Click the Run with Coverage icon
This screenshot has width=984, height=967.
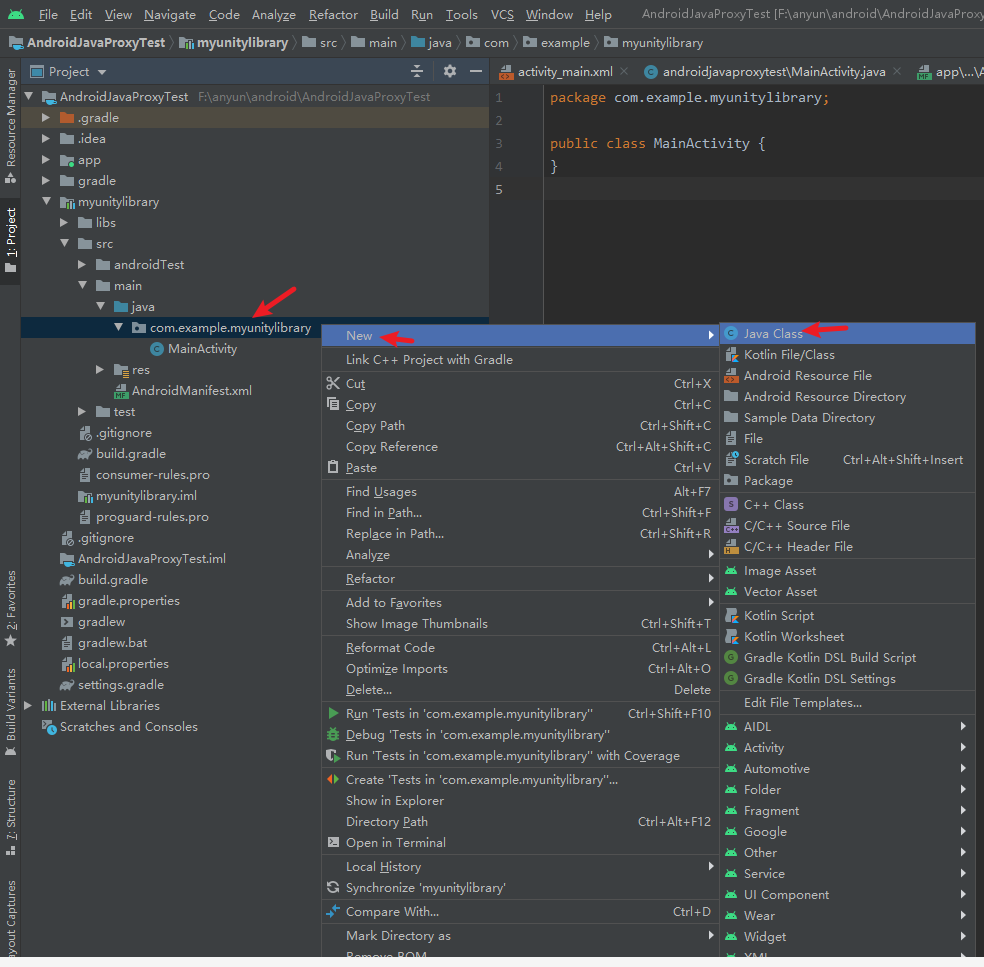point(333,756)
